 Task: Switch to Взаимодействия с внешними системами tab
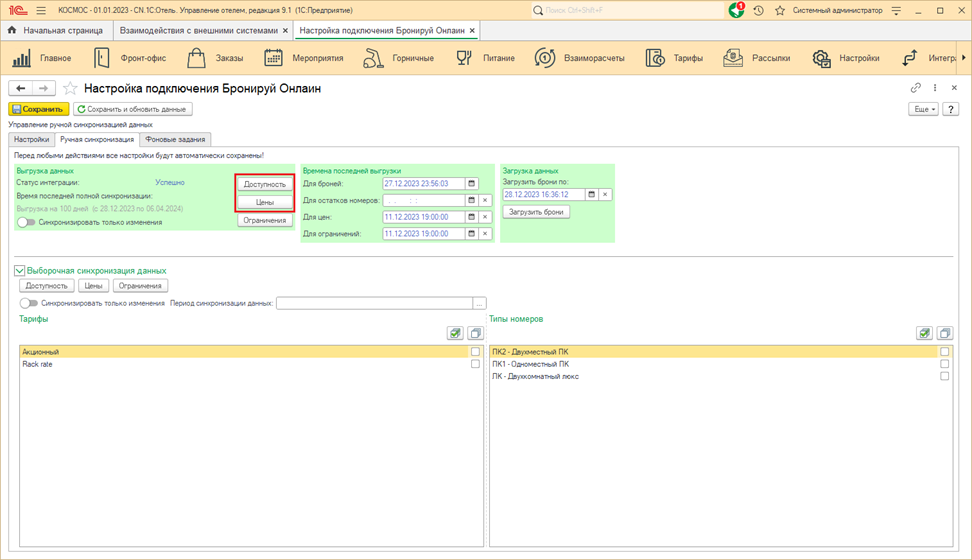pos(198,30)
